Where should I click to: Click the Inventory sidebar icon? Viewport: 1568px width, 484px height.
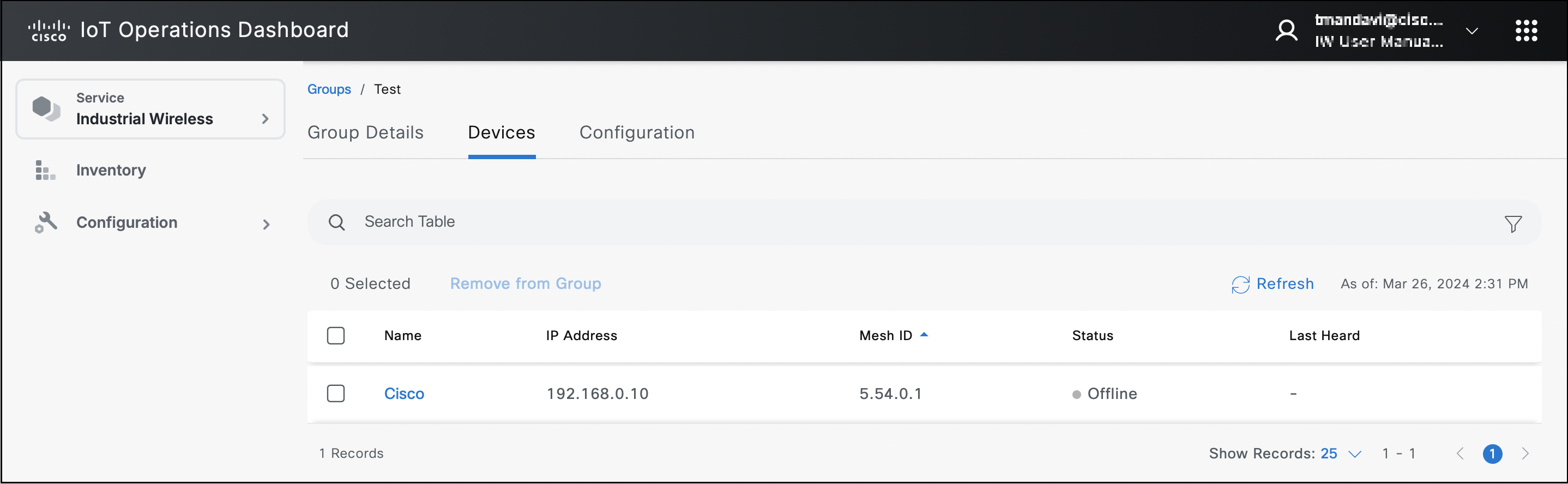[45, 171]
